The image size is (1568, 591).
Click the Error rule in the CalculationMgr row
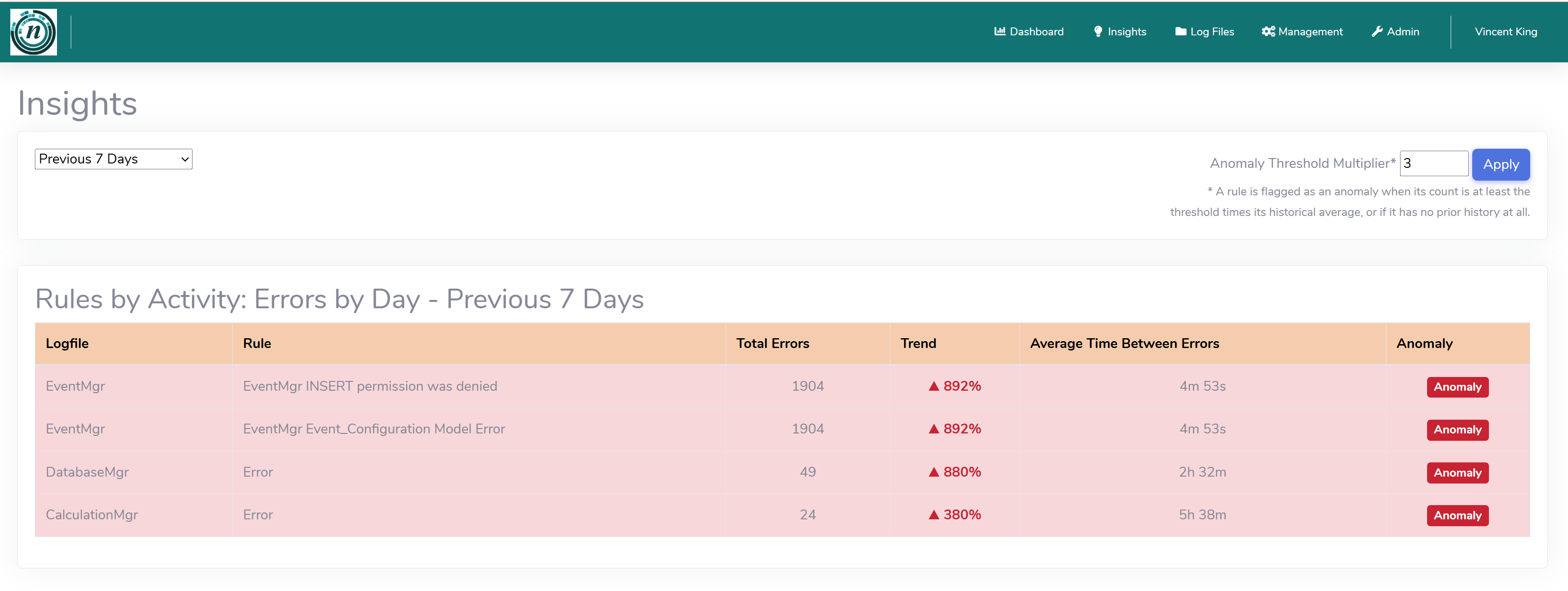(257, 515)
